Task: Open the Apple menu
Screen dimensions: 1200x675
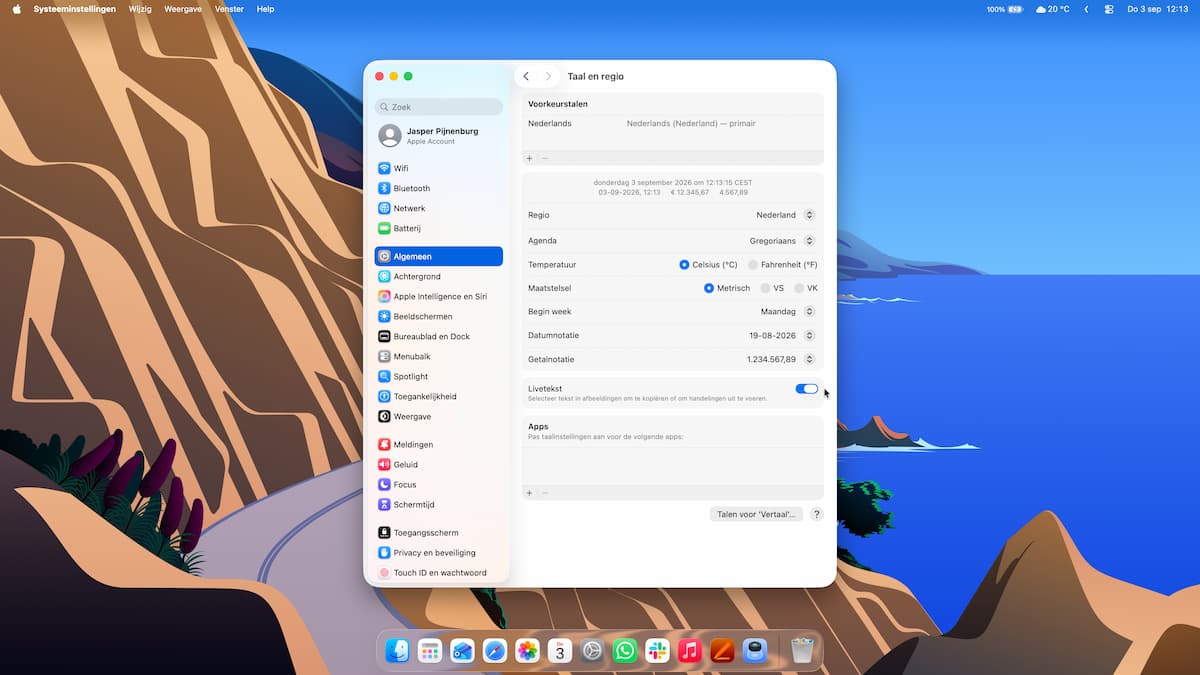Action: tap(16, 9)
